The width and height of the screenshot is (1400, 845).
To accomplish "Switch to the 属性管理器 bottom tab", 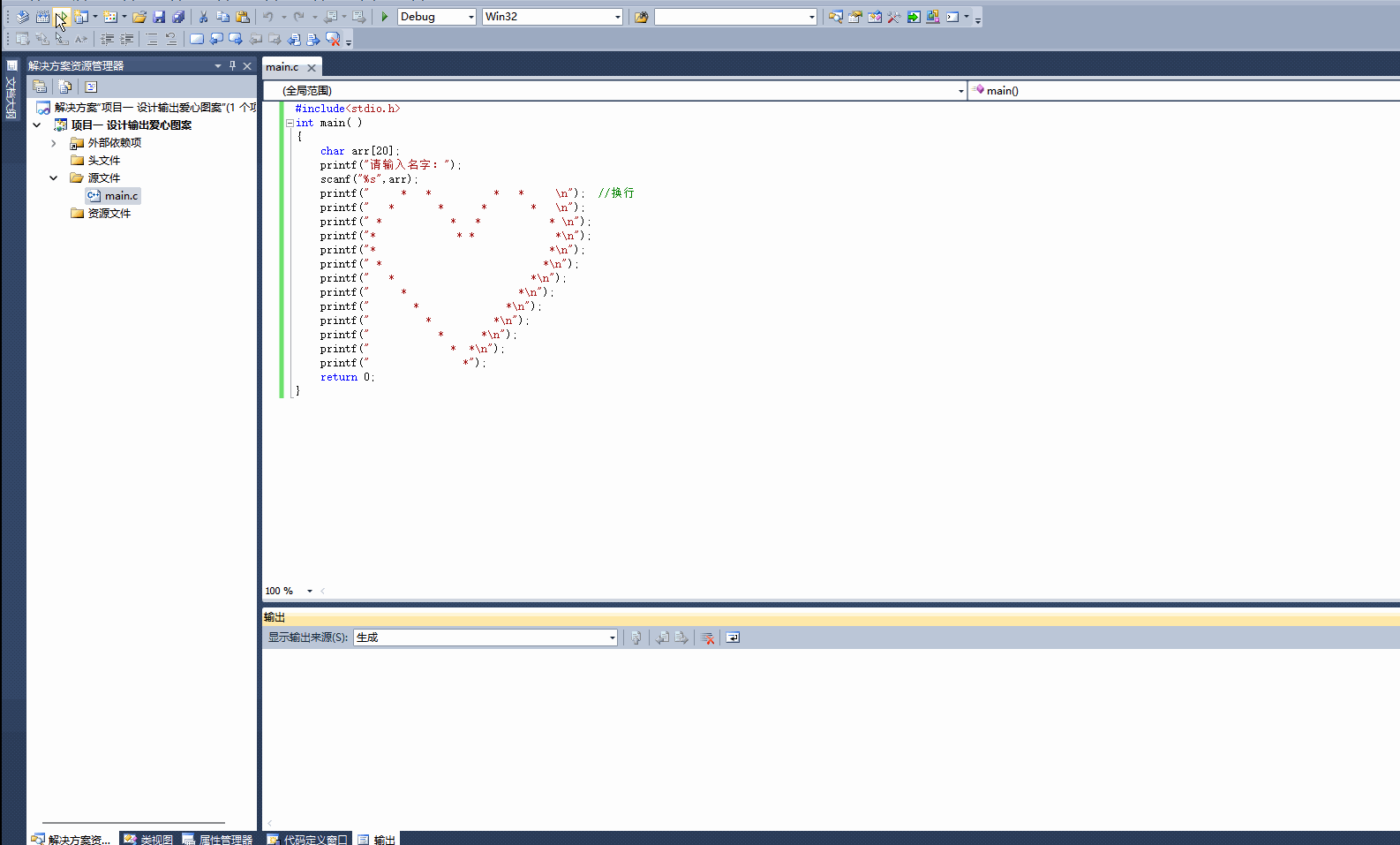I will pos(218,839).
